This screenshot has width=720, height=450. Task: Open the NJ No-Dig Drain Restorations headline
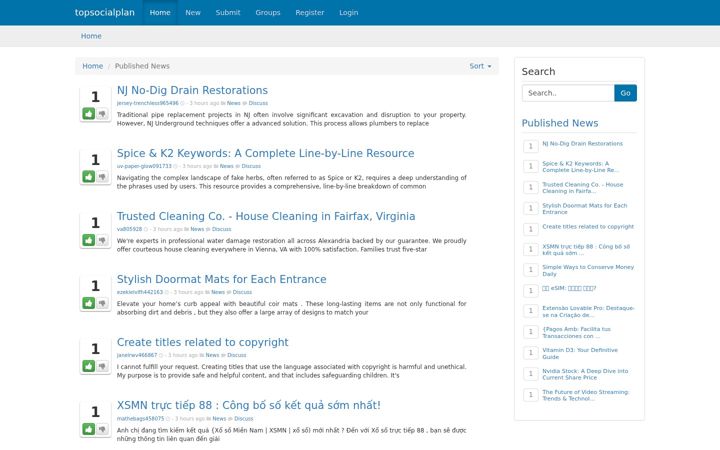click(192, 90)
